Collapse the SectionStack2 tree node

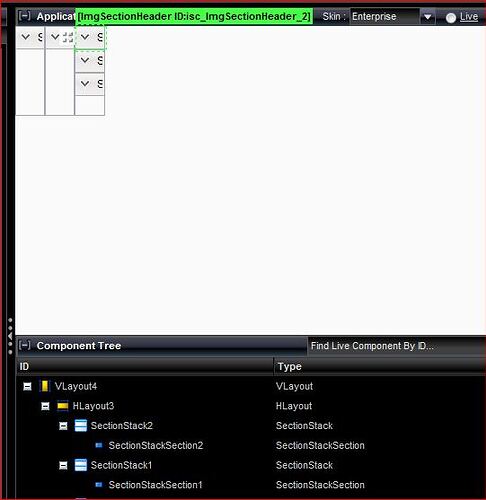(63, 426)
